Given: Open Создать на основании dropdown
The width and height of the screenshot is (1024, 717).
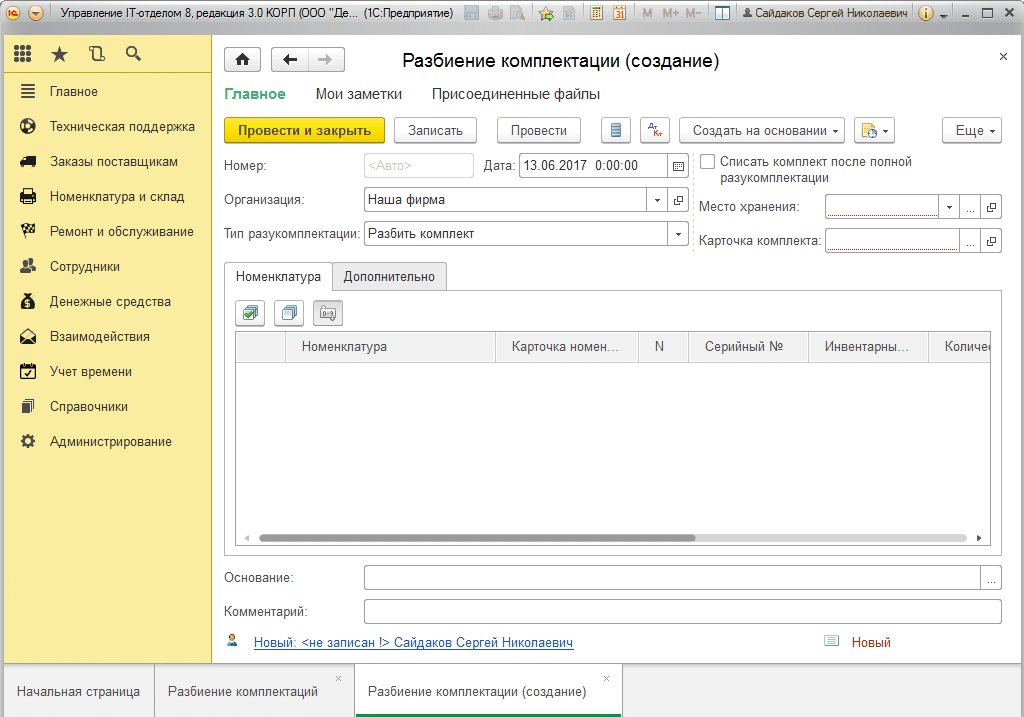Looking at the screenshot, I should (x=762, y=131).
